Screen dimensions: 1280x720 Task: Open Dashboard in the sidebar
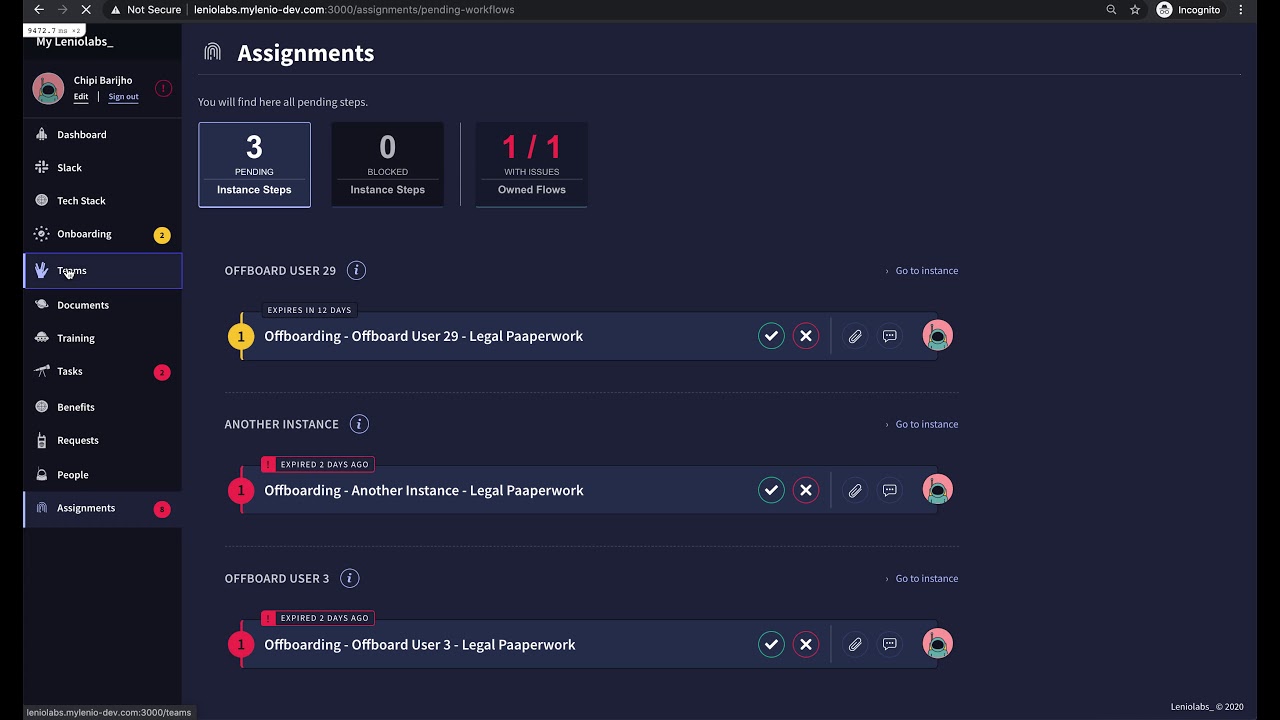click(x=103, y=134)
